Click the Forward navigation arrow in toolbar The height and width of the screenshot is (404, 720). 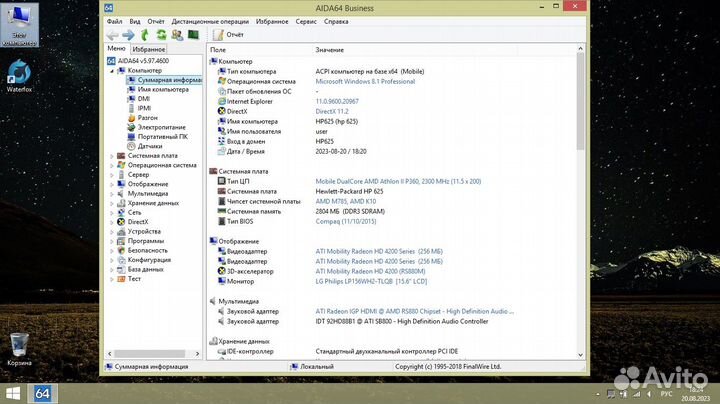click(x=128, y=35)
